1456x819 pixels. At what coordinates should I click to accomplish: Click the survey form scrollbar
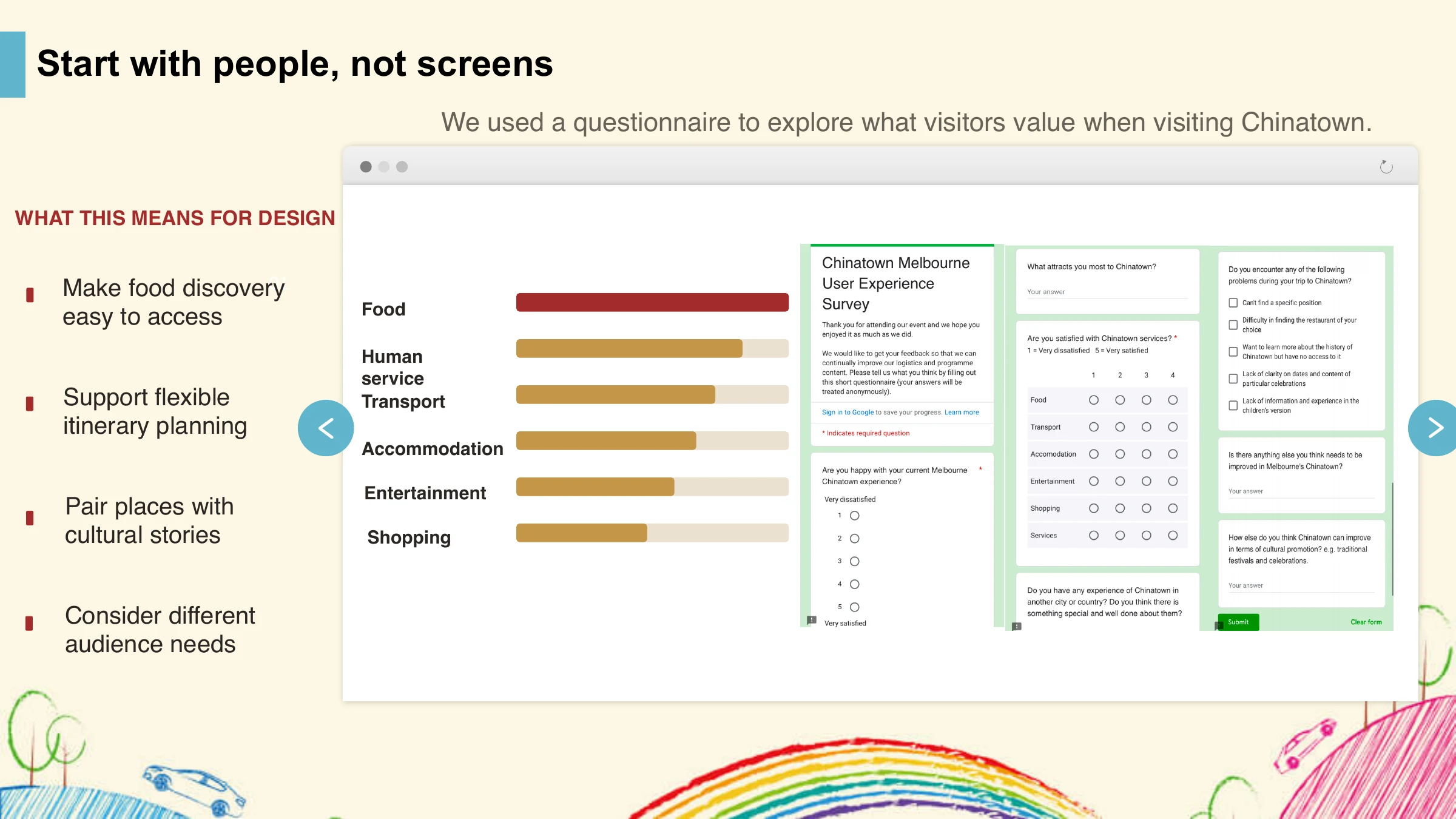(x=1392, y=539)
